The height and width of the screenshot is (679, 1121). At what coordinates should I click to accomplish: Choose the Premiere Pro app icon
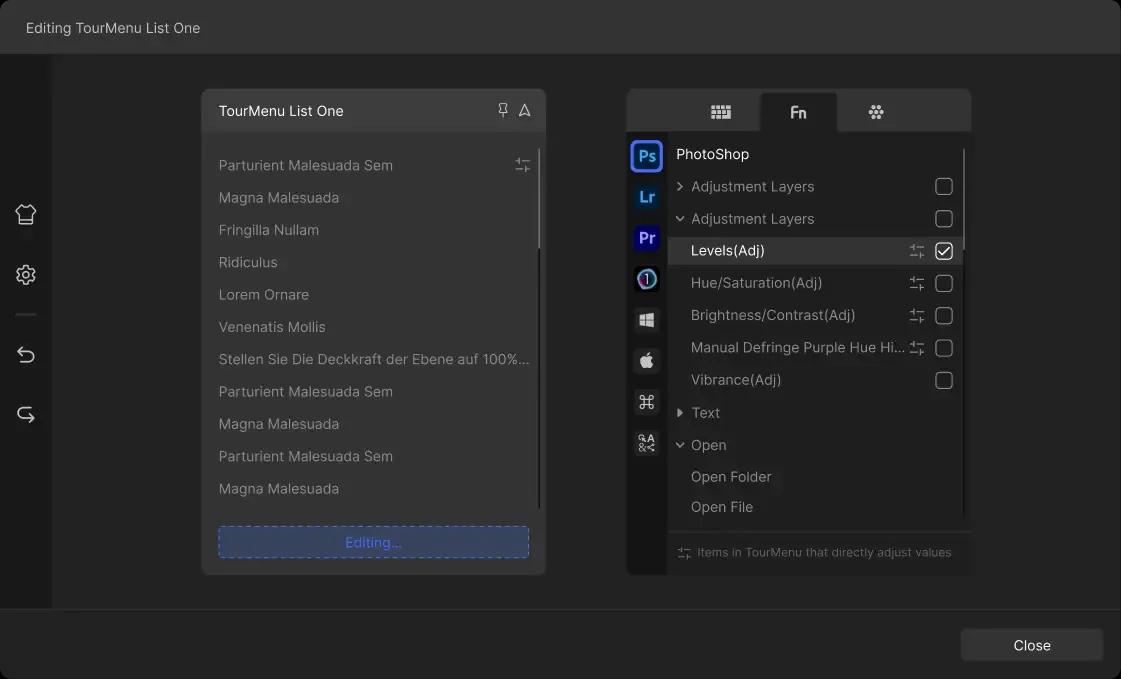[x=647, y=238]
